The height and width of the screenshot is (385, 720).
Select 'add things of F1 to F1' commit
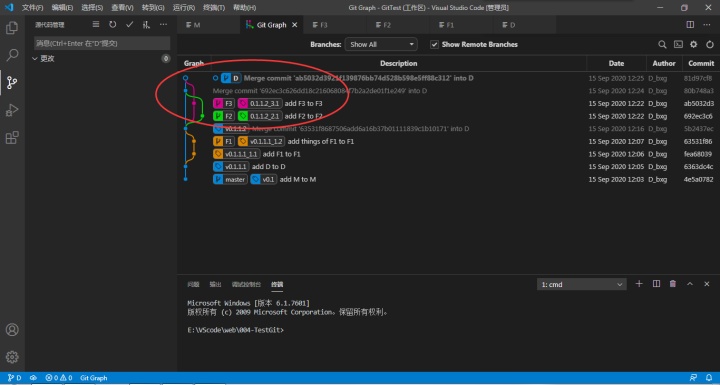[x=448, y=142]
